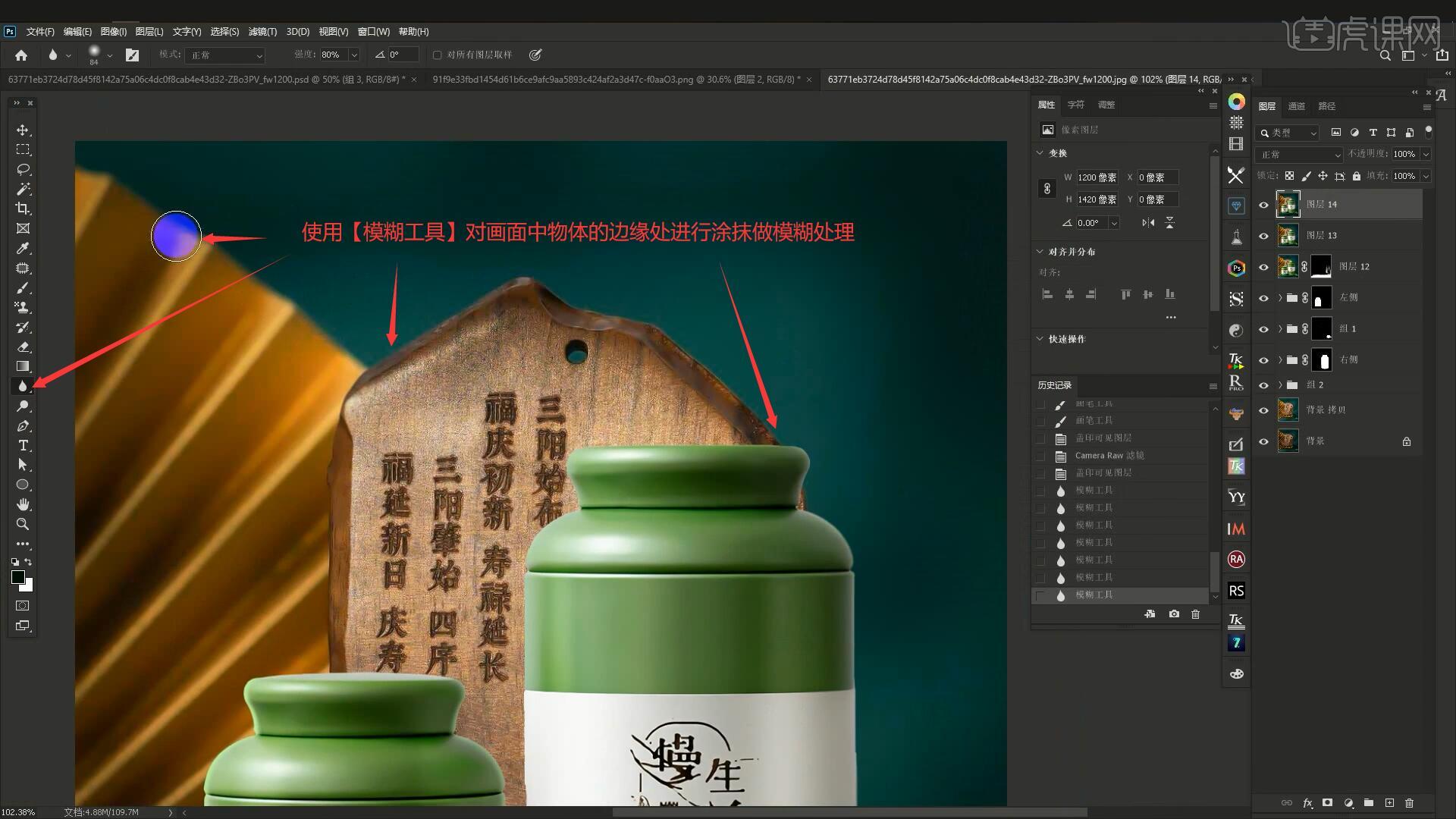The image size is (1456, 819).
Task: Hide layer 图层 13
Action: coord(1263,236)
